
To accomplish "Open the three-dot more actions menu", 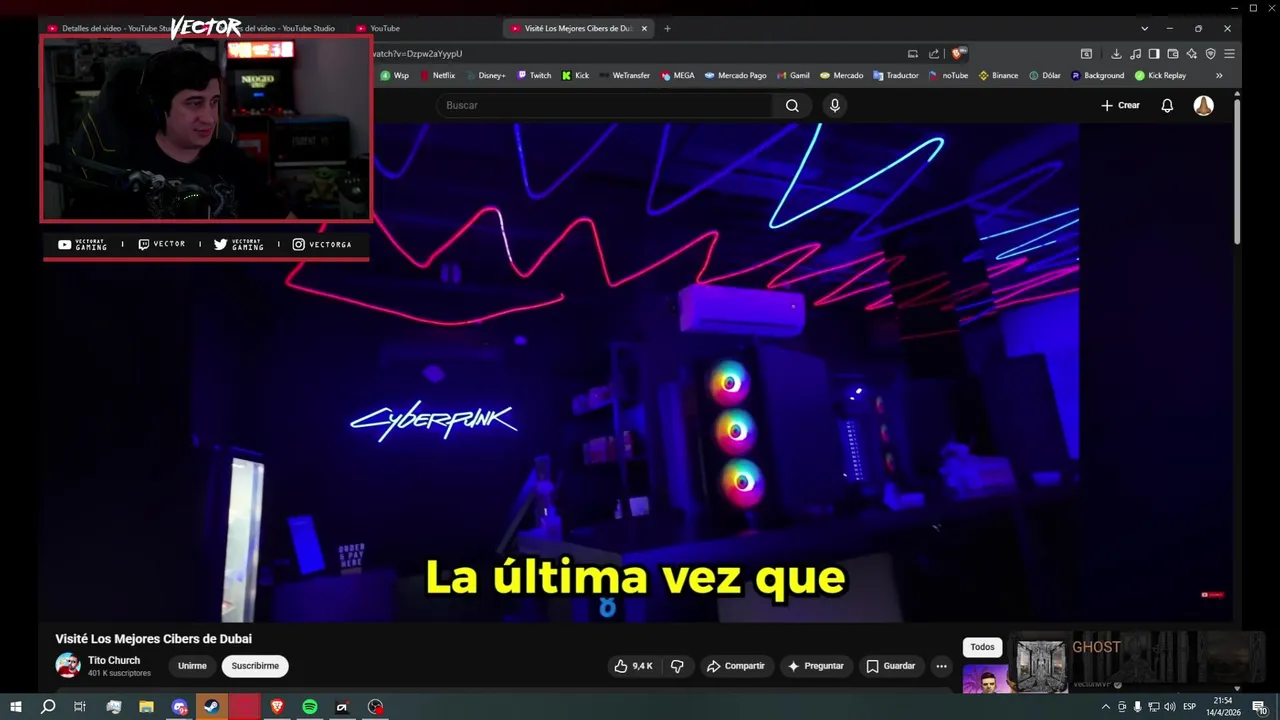I will (941, 666).
